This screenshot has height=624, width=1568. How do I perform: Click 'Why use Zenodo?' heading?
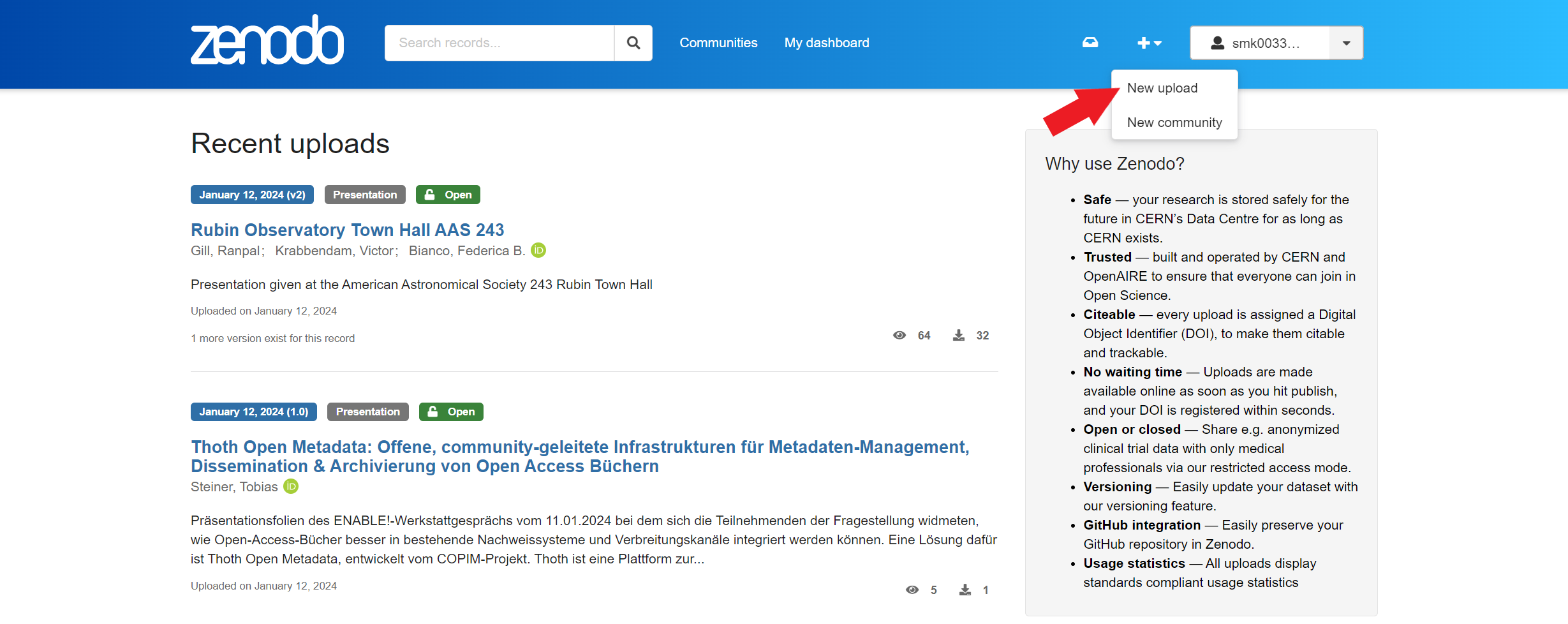(x=1114, y=164)
